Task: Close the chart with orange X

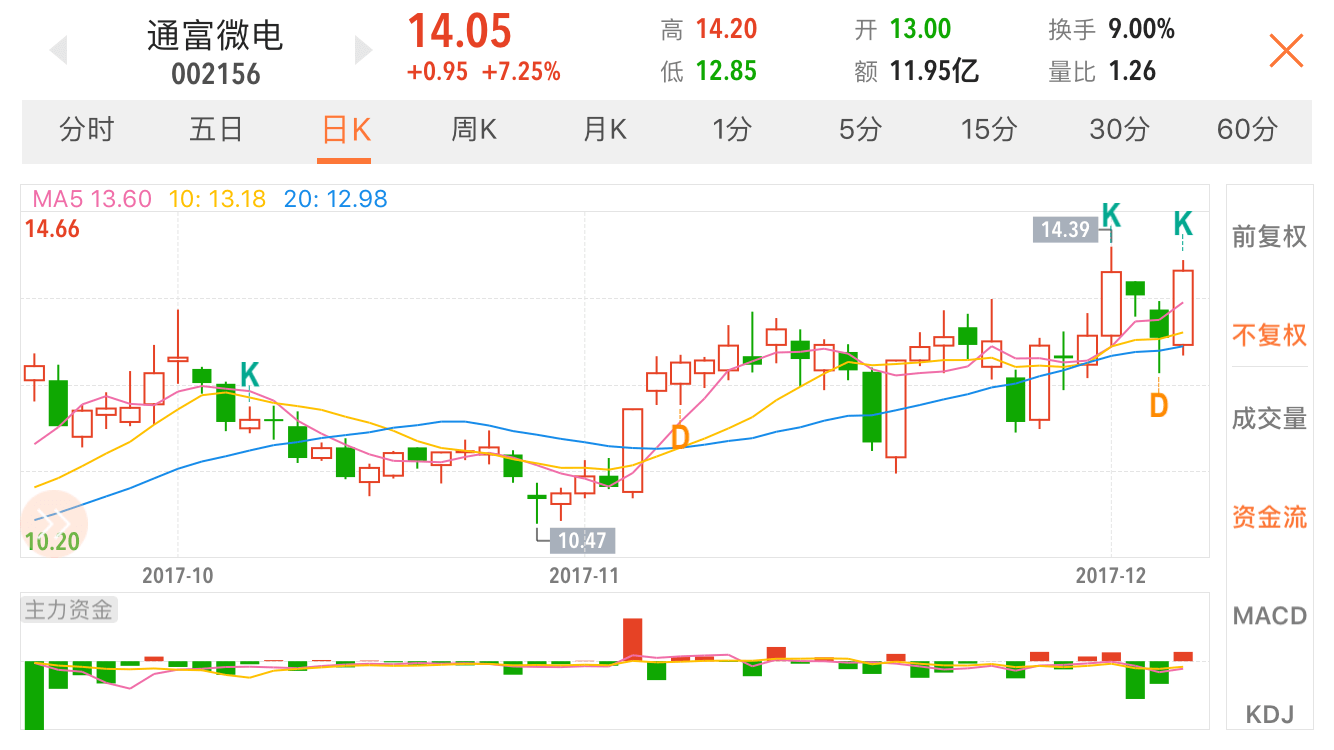Action: pyautogui.click(x=1286, y=51)
